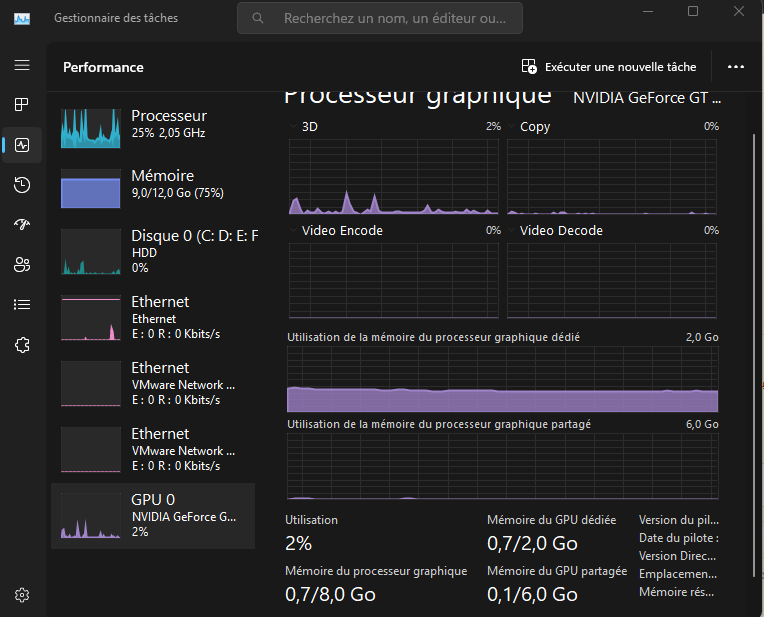Image resolution: width=764 pixels, height=617 pixels.
Task: Click the 0,7/8,0 Go GPU memory value
Action: tap(330, 595)
